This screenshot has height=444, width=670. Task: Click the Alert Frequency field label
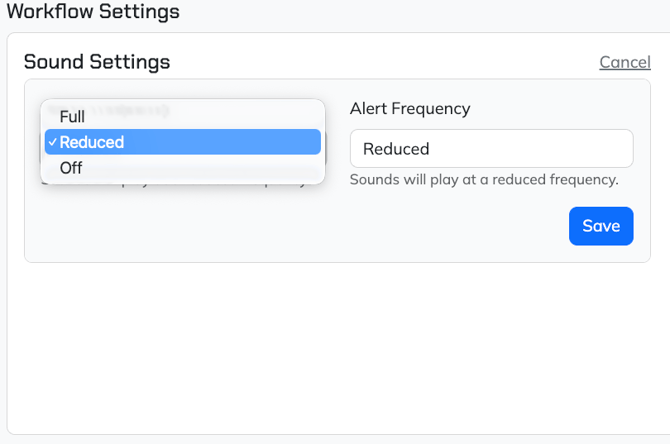tap(409, 108)
